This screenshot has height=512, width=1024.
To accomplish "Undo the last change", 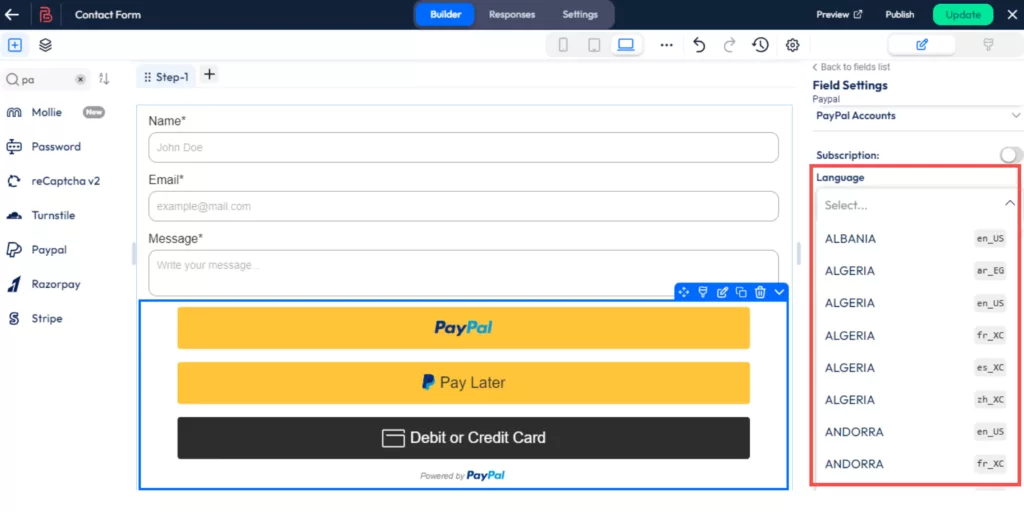I will 699,45.
